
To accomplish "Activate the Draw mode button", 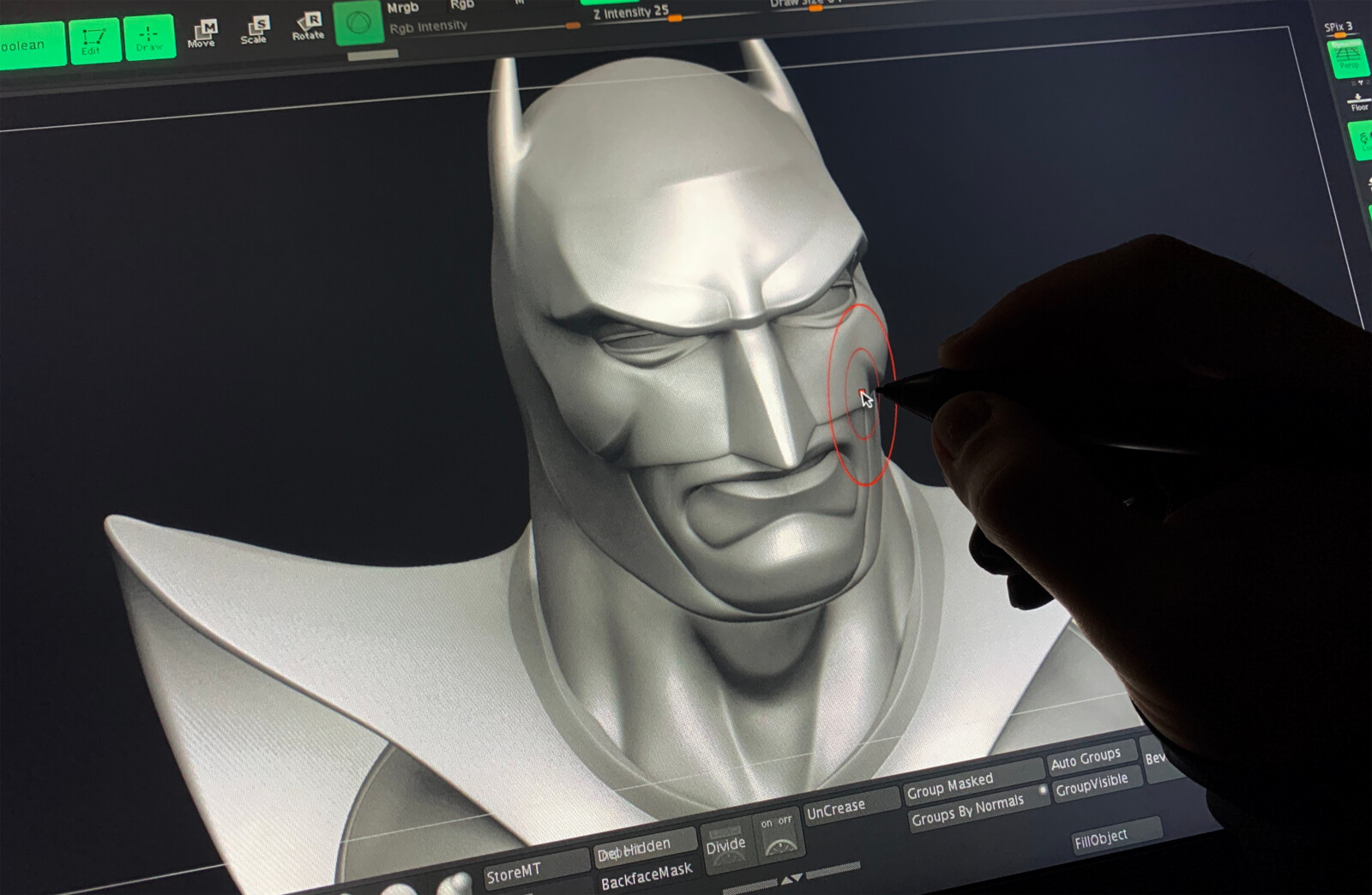I will pos(148,38).
